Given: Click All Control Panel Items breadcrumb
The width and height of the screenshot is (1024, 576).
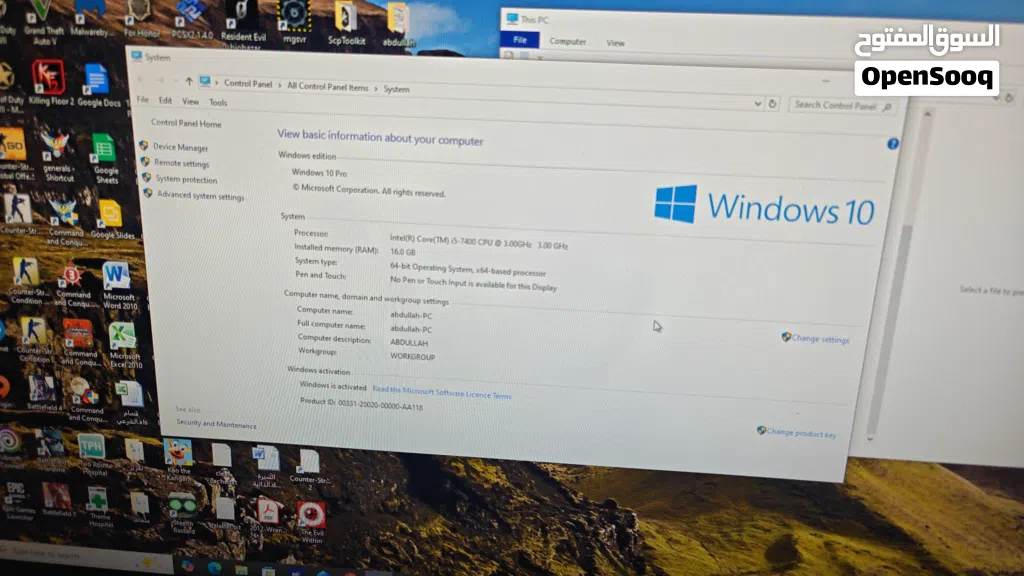Looking at the screenshot, I should 328,87.
